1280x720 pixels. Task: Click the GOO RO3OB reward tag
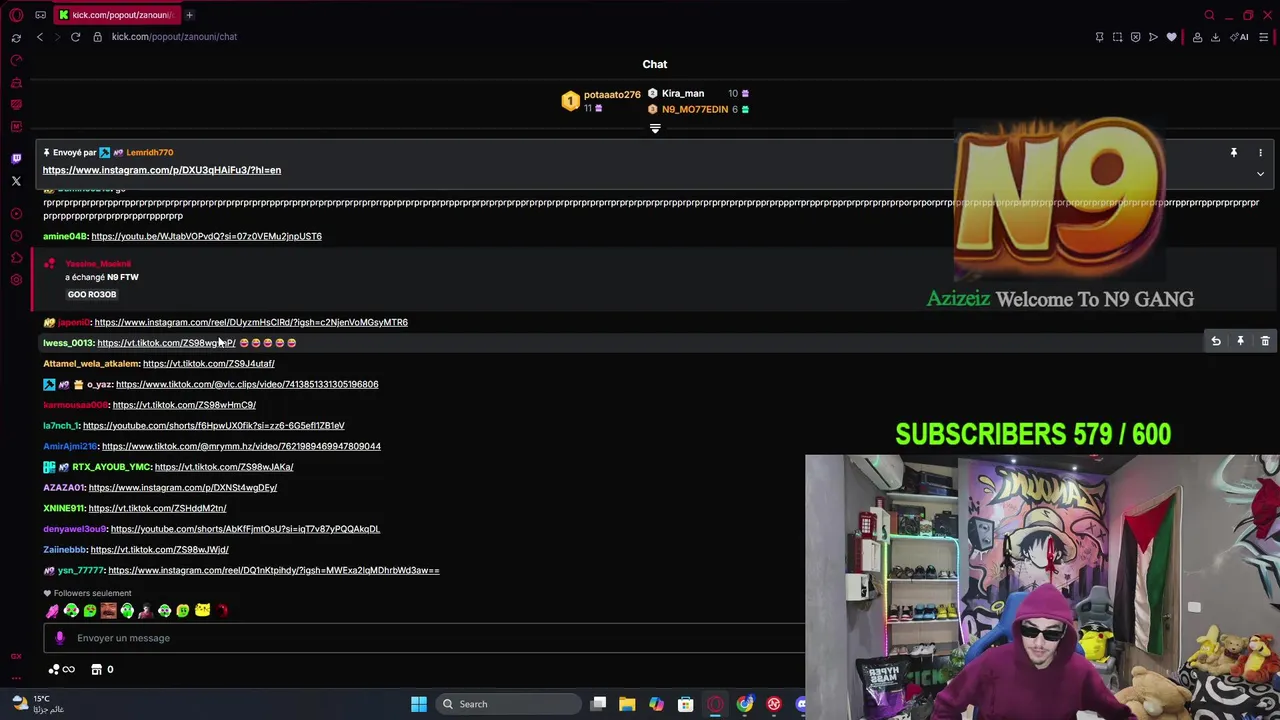(x=92, y=295)
